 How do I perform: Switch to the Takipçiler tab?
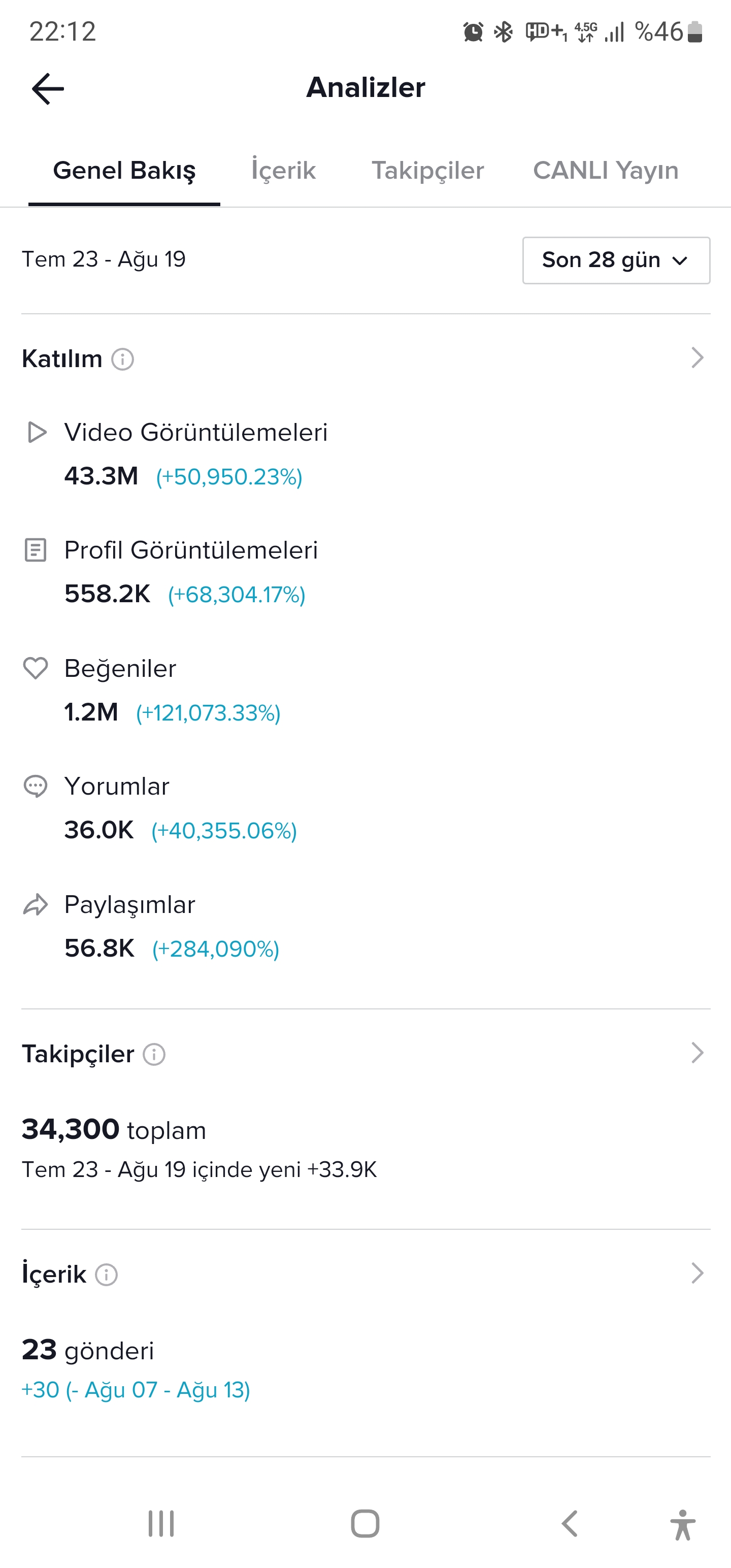pyautogui.click(x=428, y=171)
